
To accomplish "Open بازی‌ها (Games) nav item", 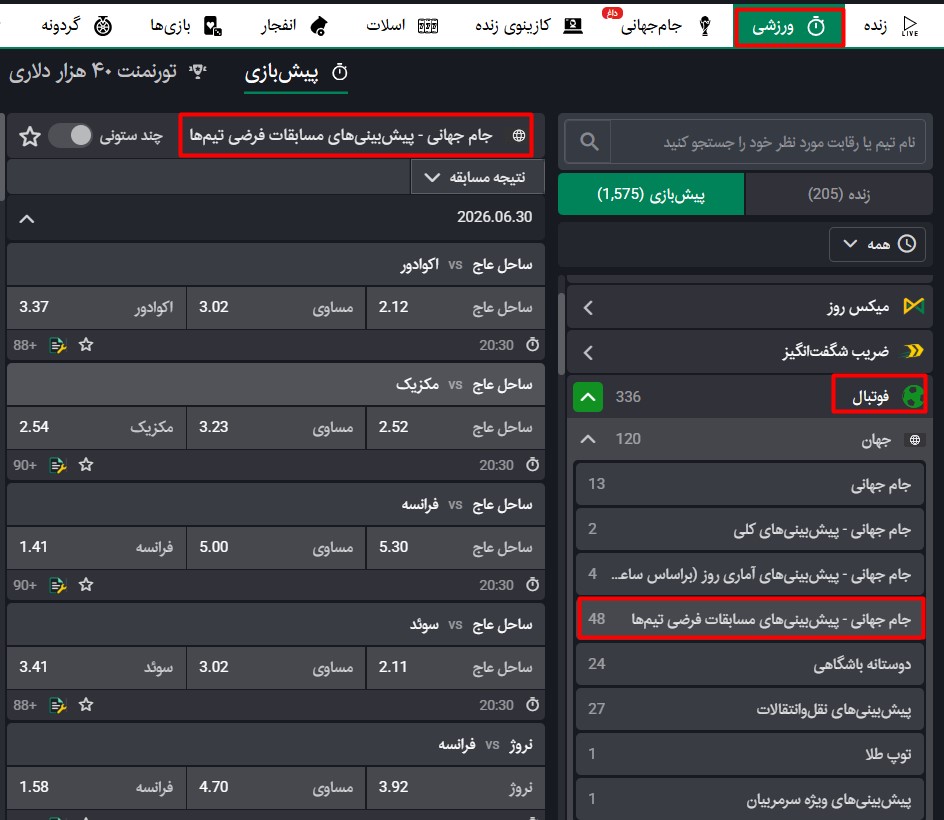I will click(x=186, y=26).
